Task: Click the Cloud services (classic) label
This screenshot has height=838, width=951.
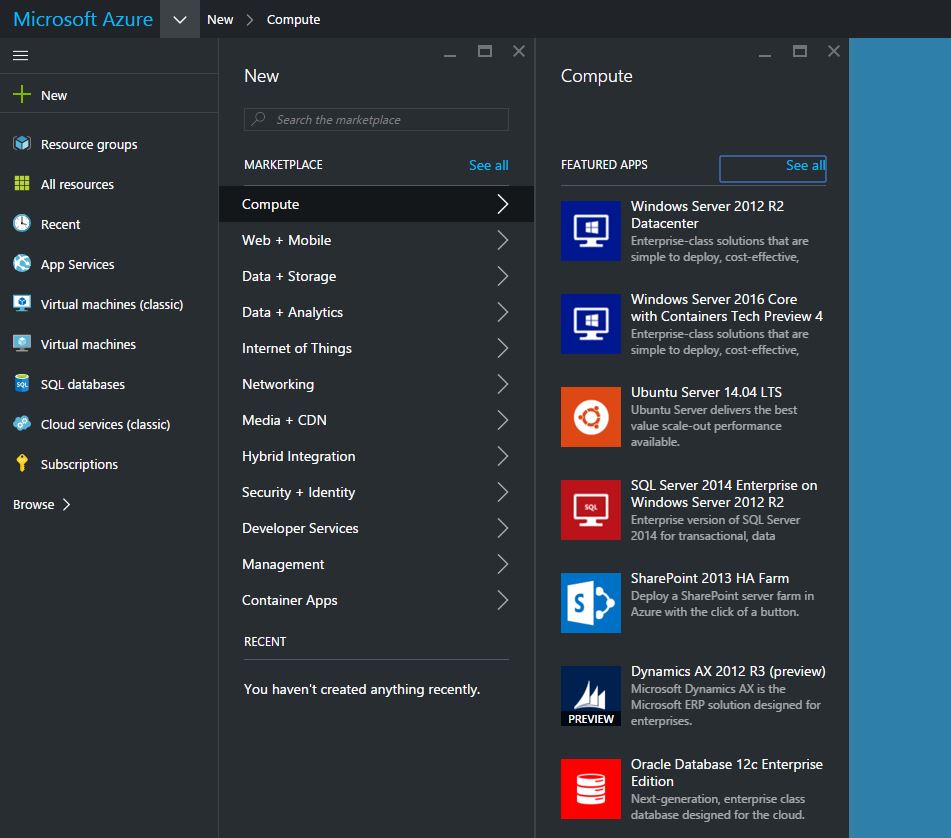Action: 106,424
